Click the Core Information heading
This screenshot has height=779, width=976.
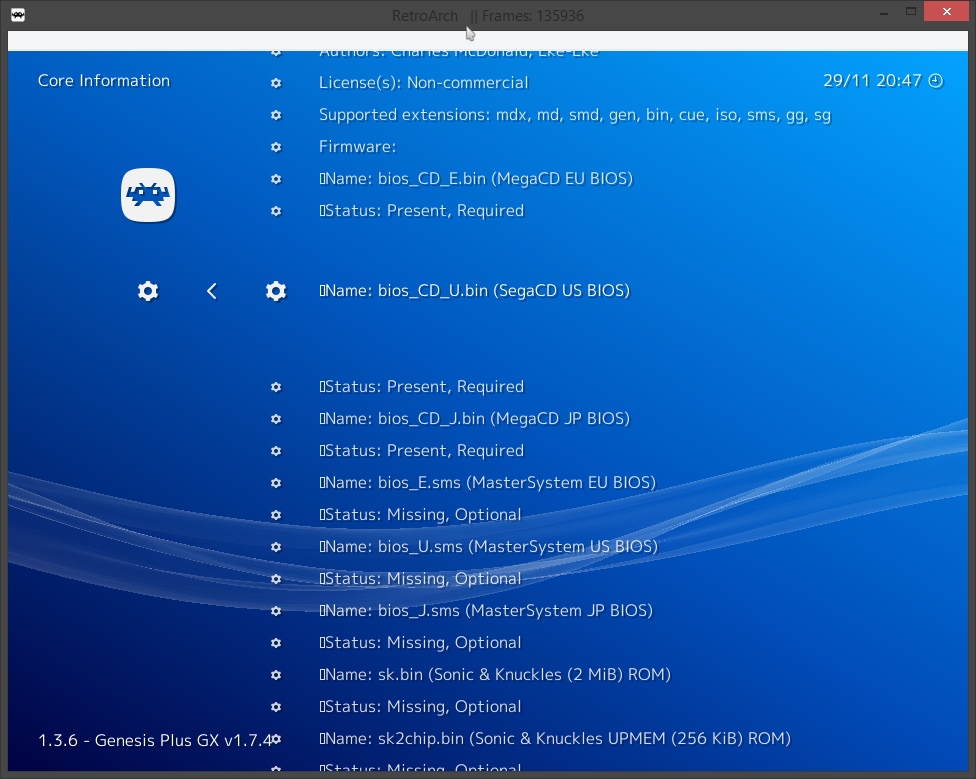click(x=103, y=81)
